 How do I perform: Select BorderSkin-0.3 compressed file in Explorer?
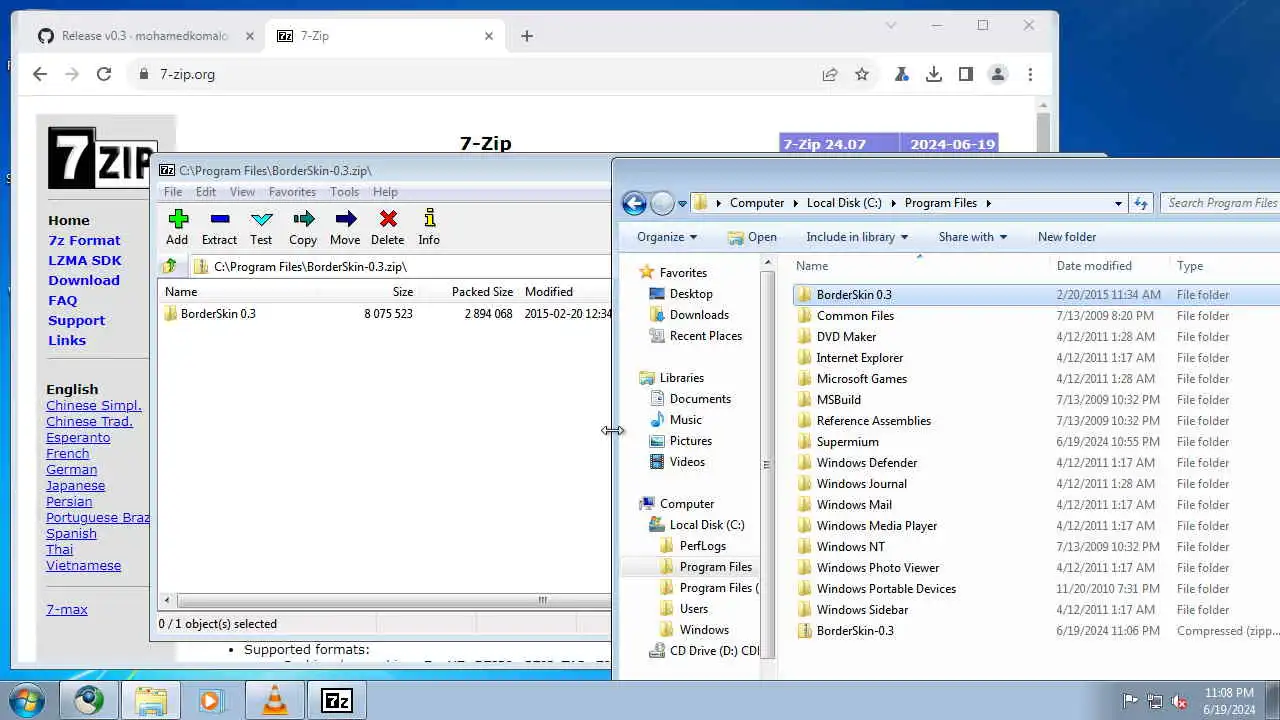point(854,631)
